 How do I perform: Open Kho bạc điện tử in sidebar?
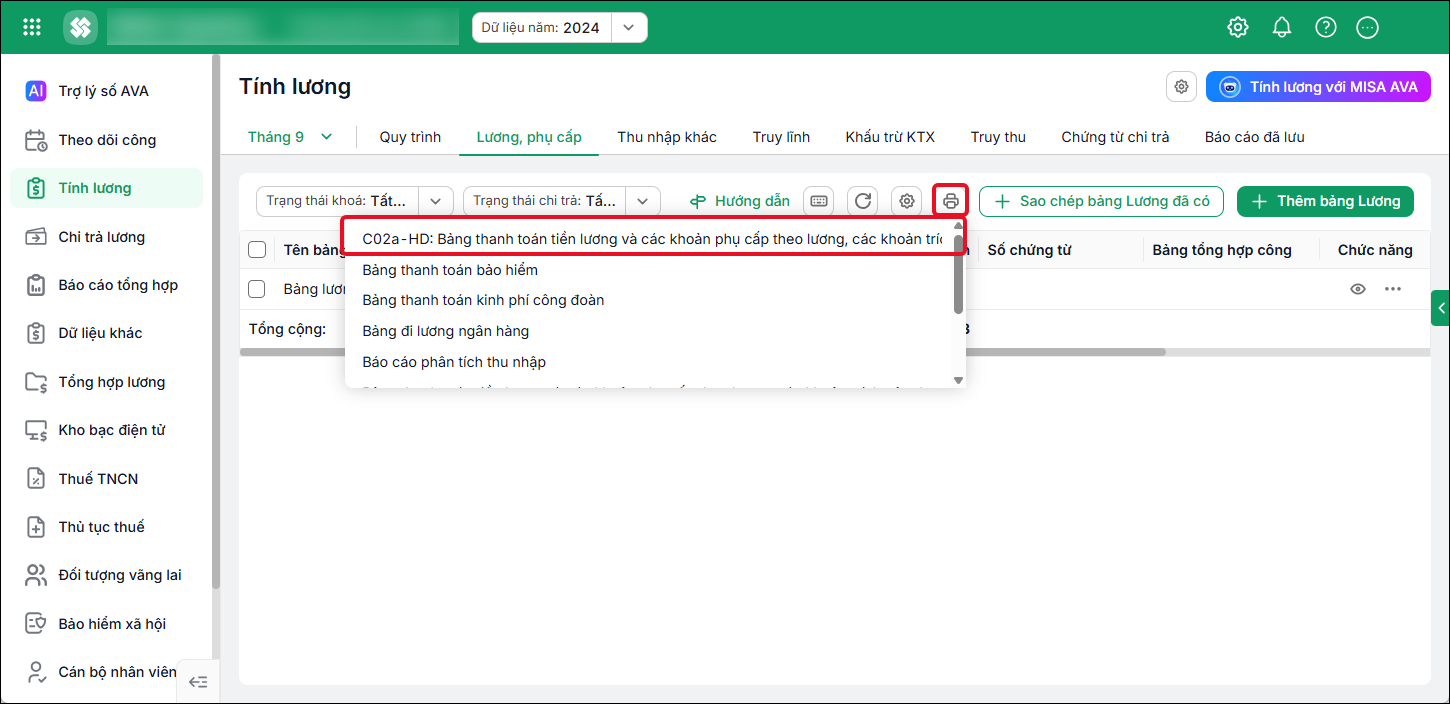[106, 430]
